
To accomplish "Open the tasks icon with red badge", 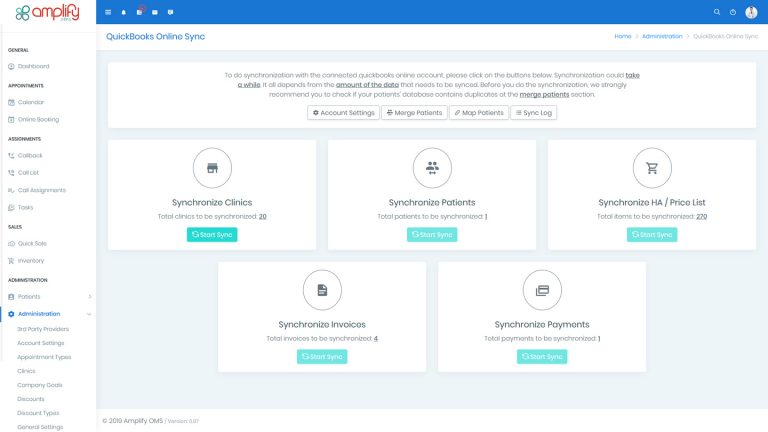I will click(140, 11).
